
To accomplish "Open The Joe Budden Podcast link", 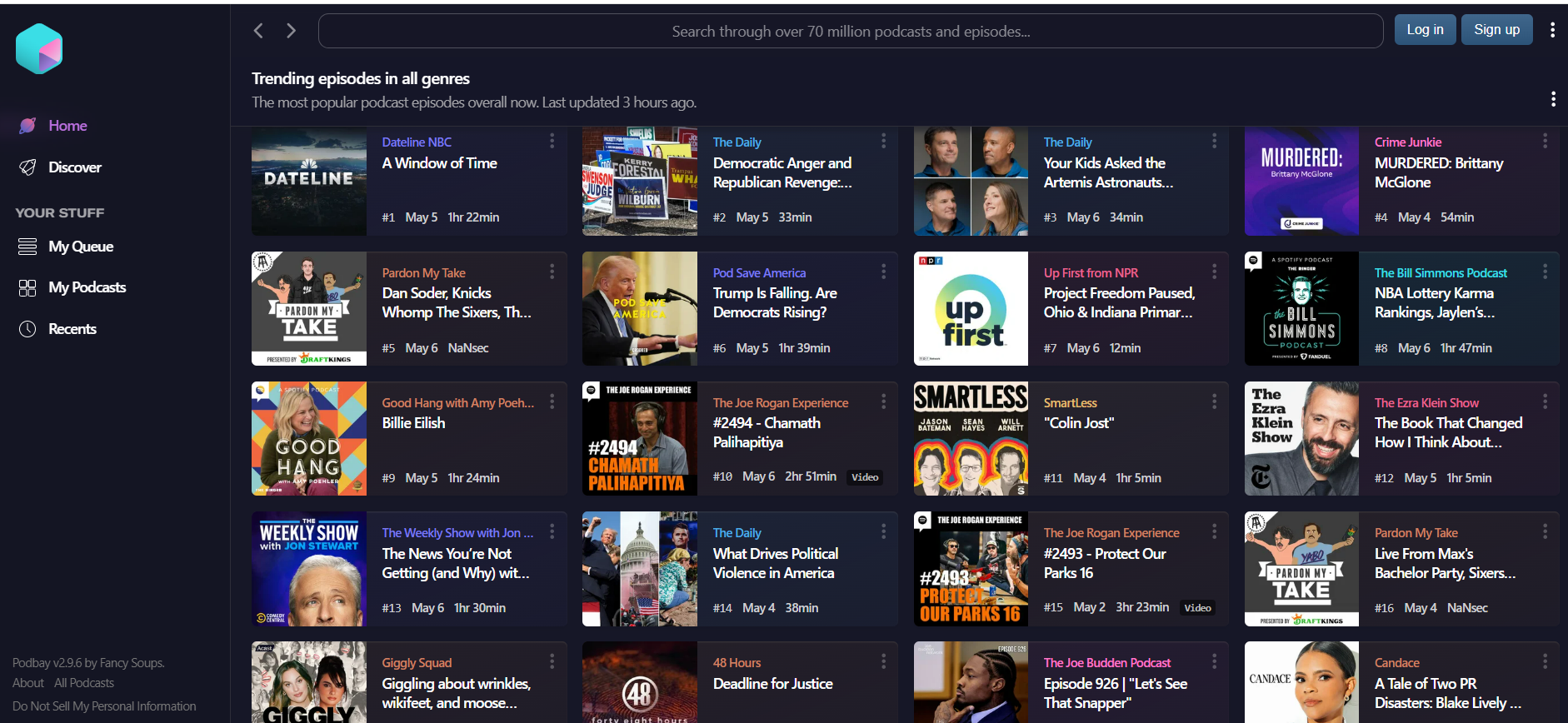I will pyautogui.click(x=1106, y=663).
